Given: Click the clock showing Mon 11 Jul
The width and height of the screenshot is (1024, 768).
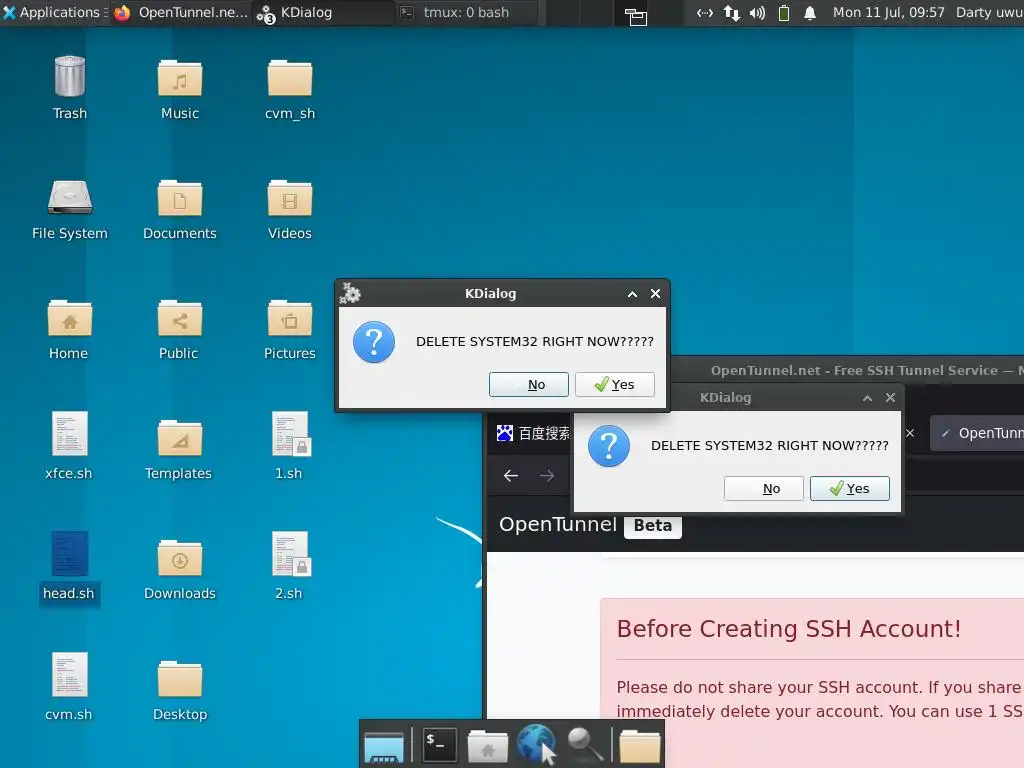Looking at the screenshot, I should click(888, 12).
